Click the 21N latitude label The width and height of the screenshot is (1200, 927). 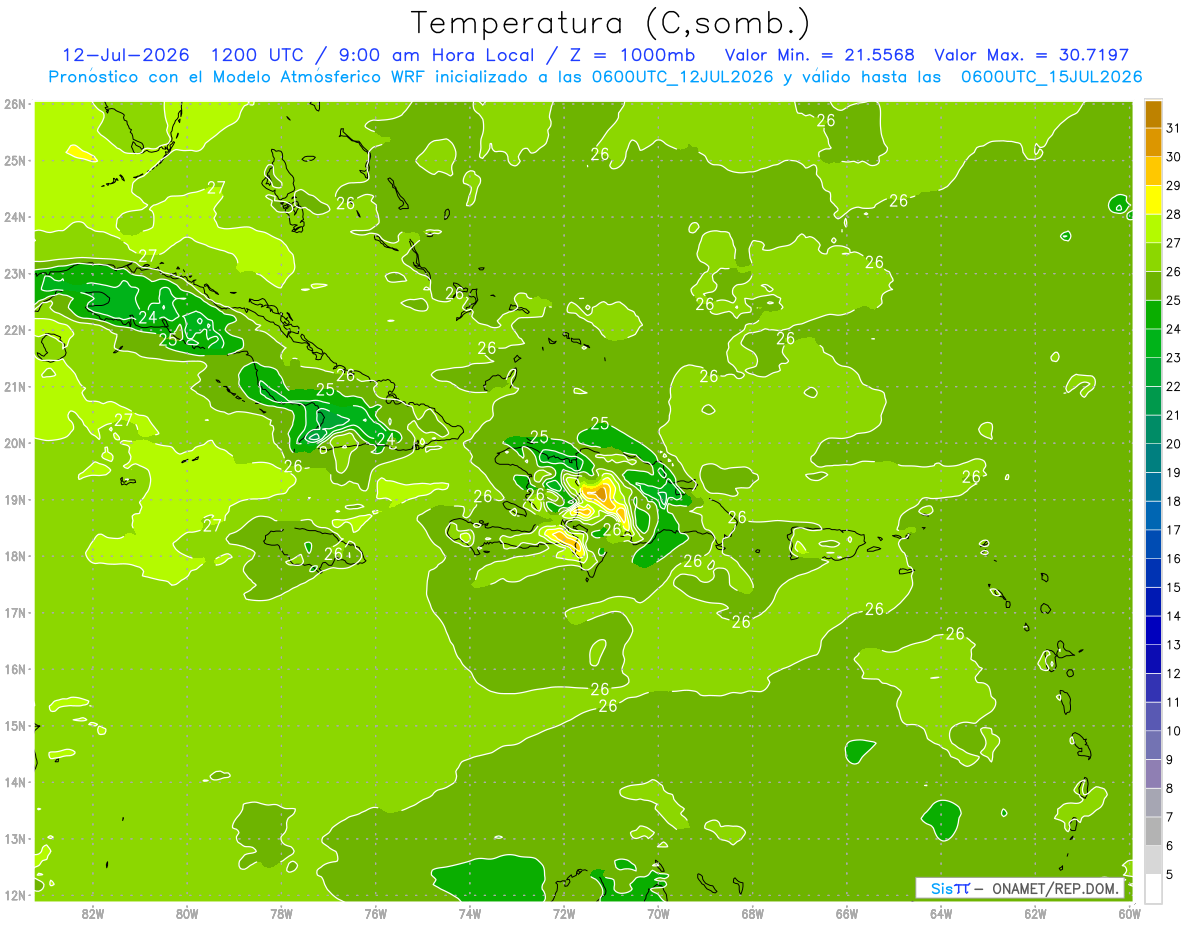[15, 386]
